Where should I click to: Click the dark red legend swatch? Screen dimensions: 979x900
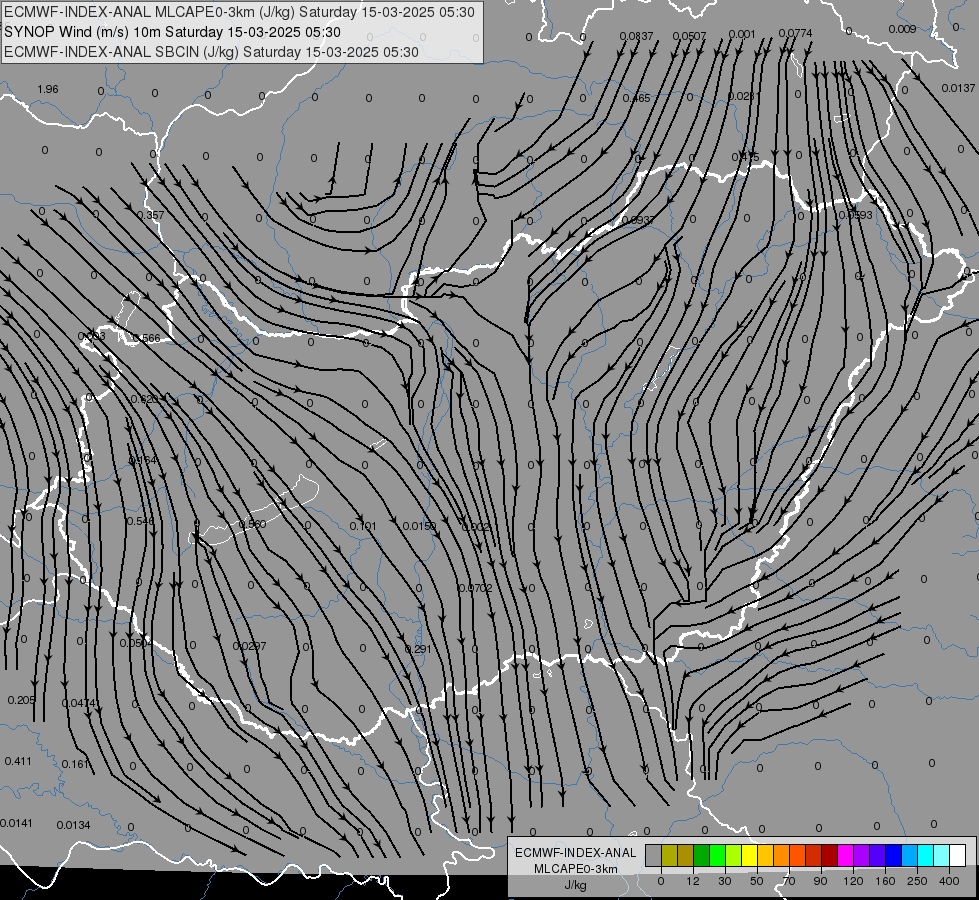click(x=830, y=855)
